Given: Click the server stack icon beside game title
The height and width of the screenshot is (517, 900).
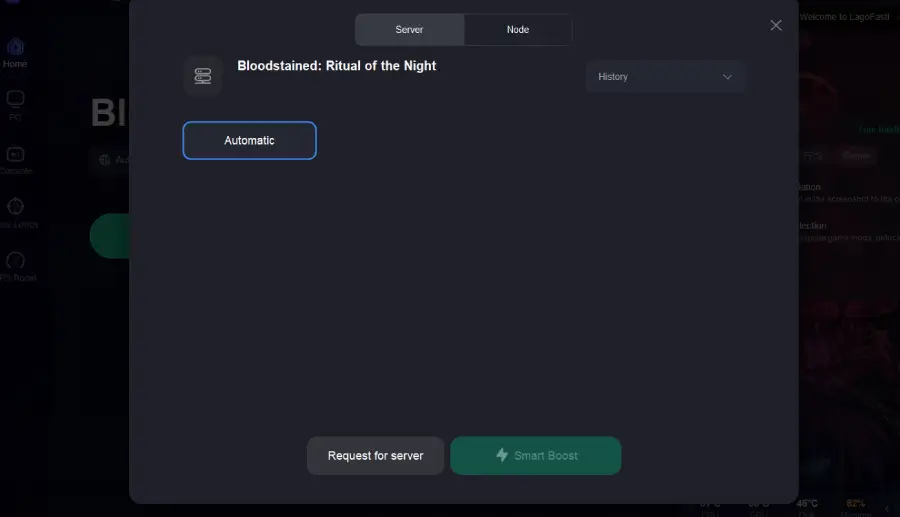Looking at the screenshot, I should (x=203, y=76).
